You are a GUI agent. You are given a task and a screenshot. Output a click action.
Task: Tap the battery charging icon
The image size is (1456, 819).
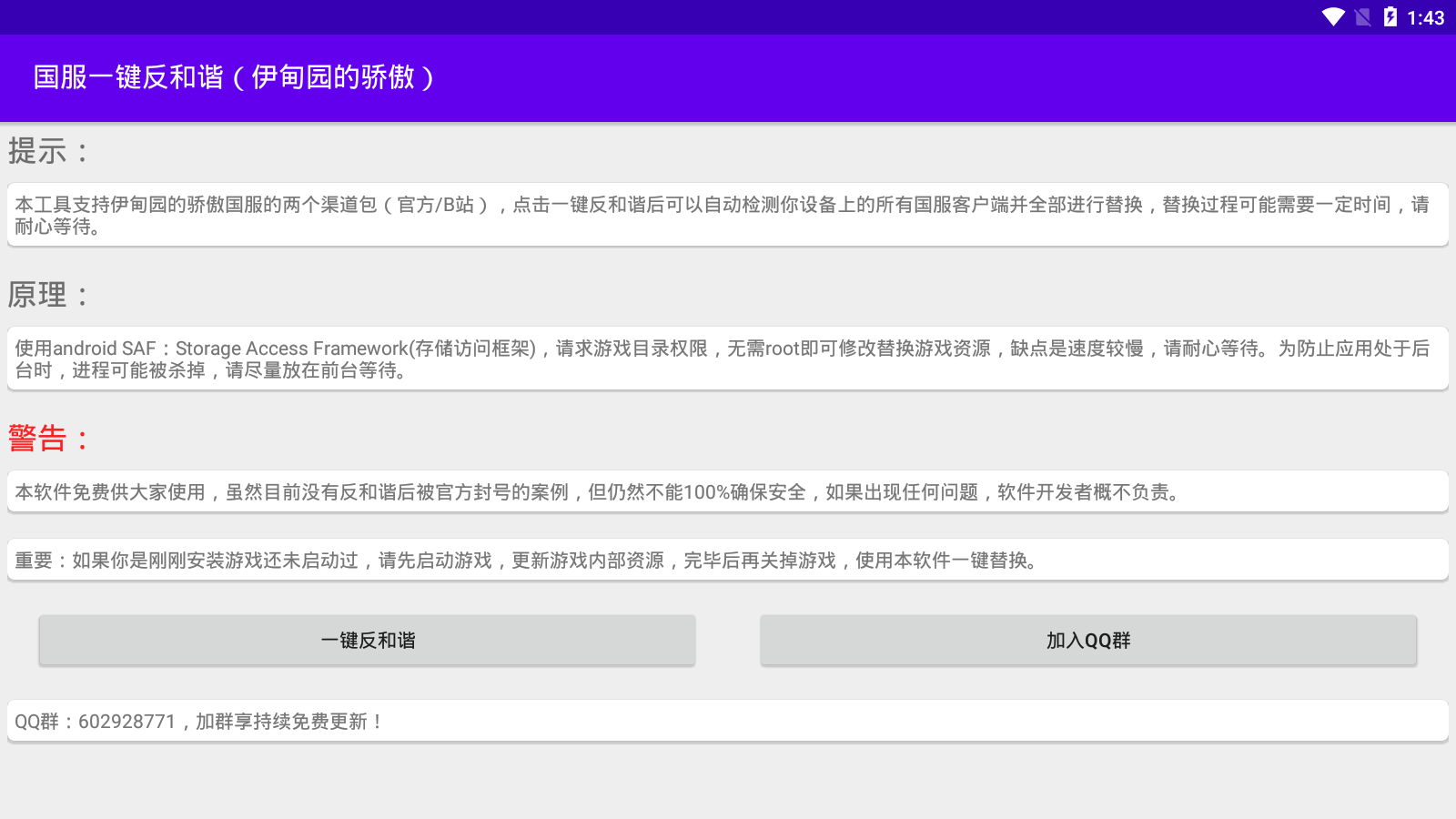pyautogui.click(x=1390, y=17)
